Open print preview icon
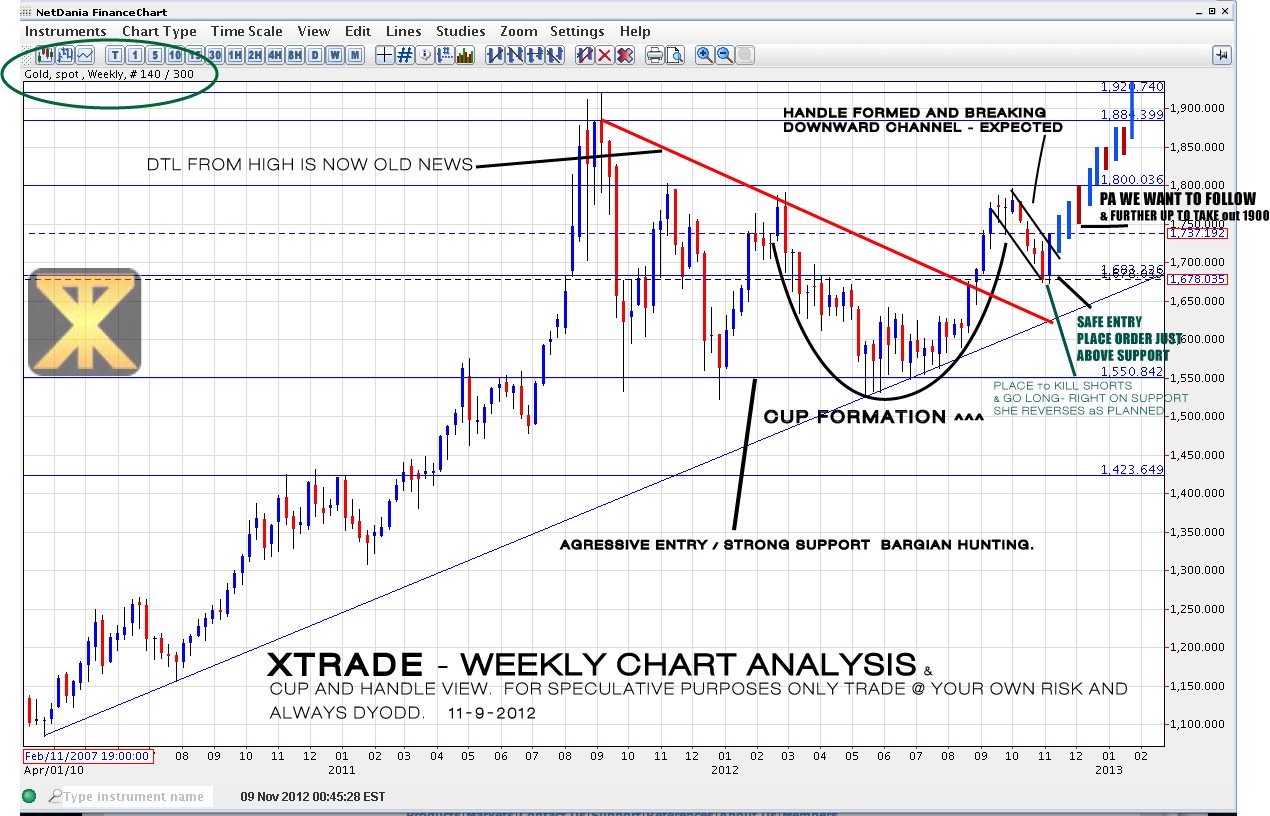The width and height of the screenshot is (1270, 816). 675,55
